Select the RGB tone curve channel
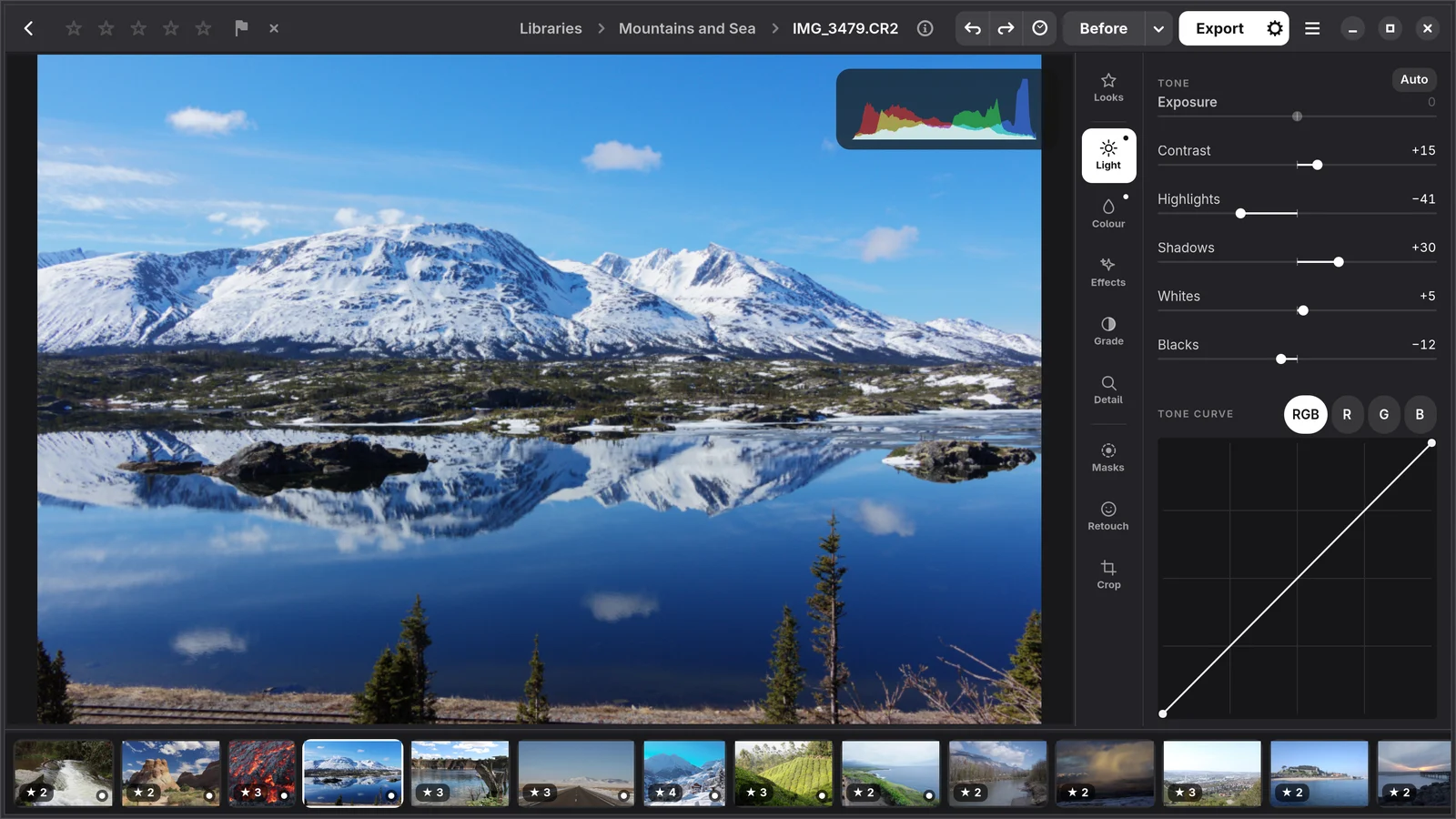The height and width of the screenshot is (819, 1456). pyautogui.click(x=1305, y=414)
